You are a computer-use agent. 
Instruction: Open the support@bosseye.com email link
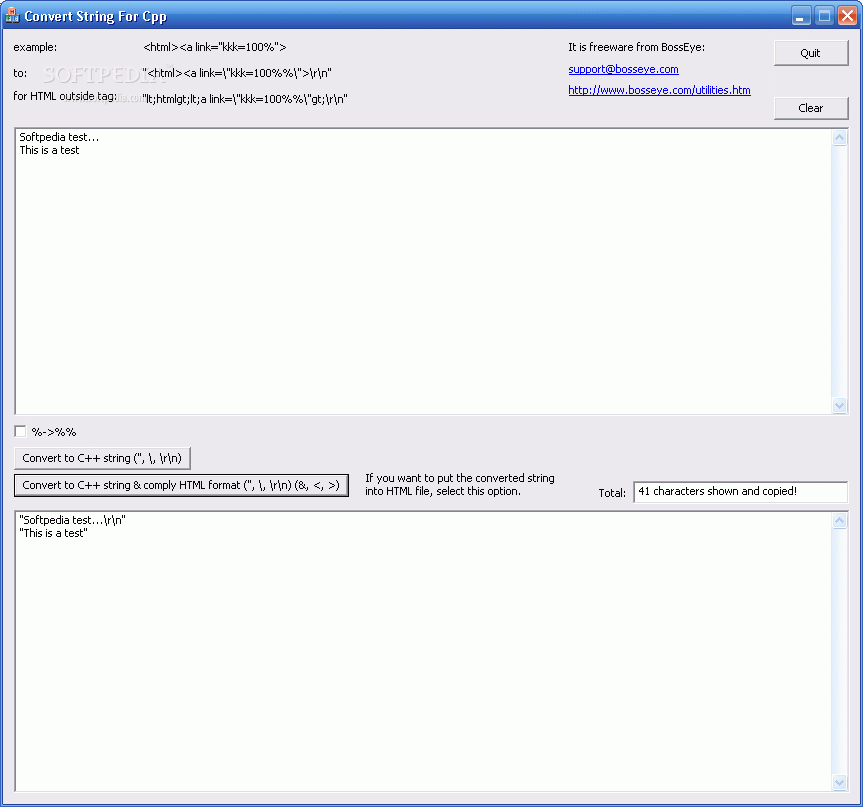623,69
